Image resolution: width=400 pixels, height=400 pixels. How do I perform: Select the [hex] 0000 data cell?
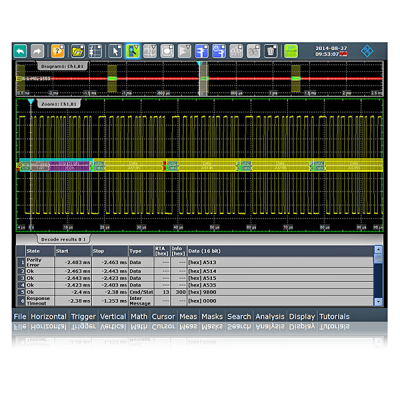(280, 301)
